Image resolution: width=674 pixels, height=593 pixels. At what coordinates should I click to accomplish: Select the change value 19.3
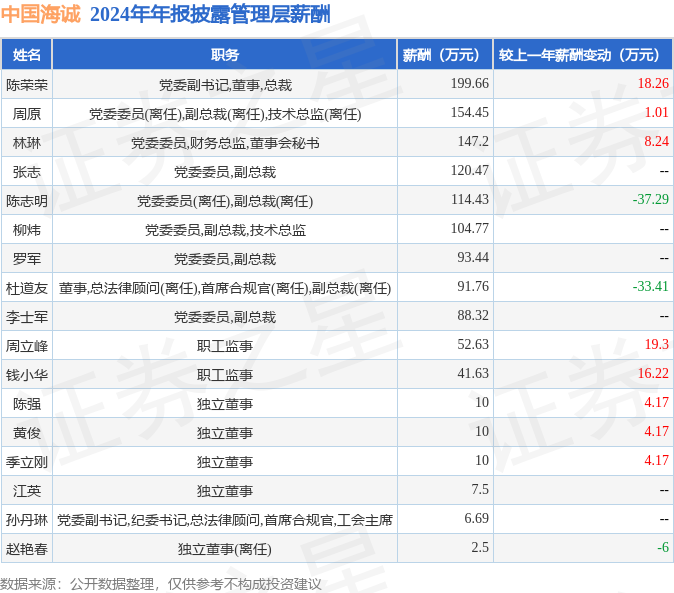pyautogui.click(x=656, y=344)
